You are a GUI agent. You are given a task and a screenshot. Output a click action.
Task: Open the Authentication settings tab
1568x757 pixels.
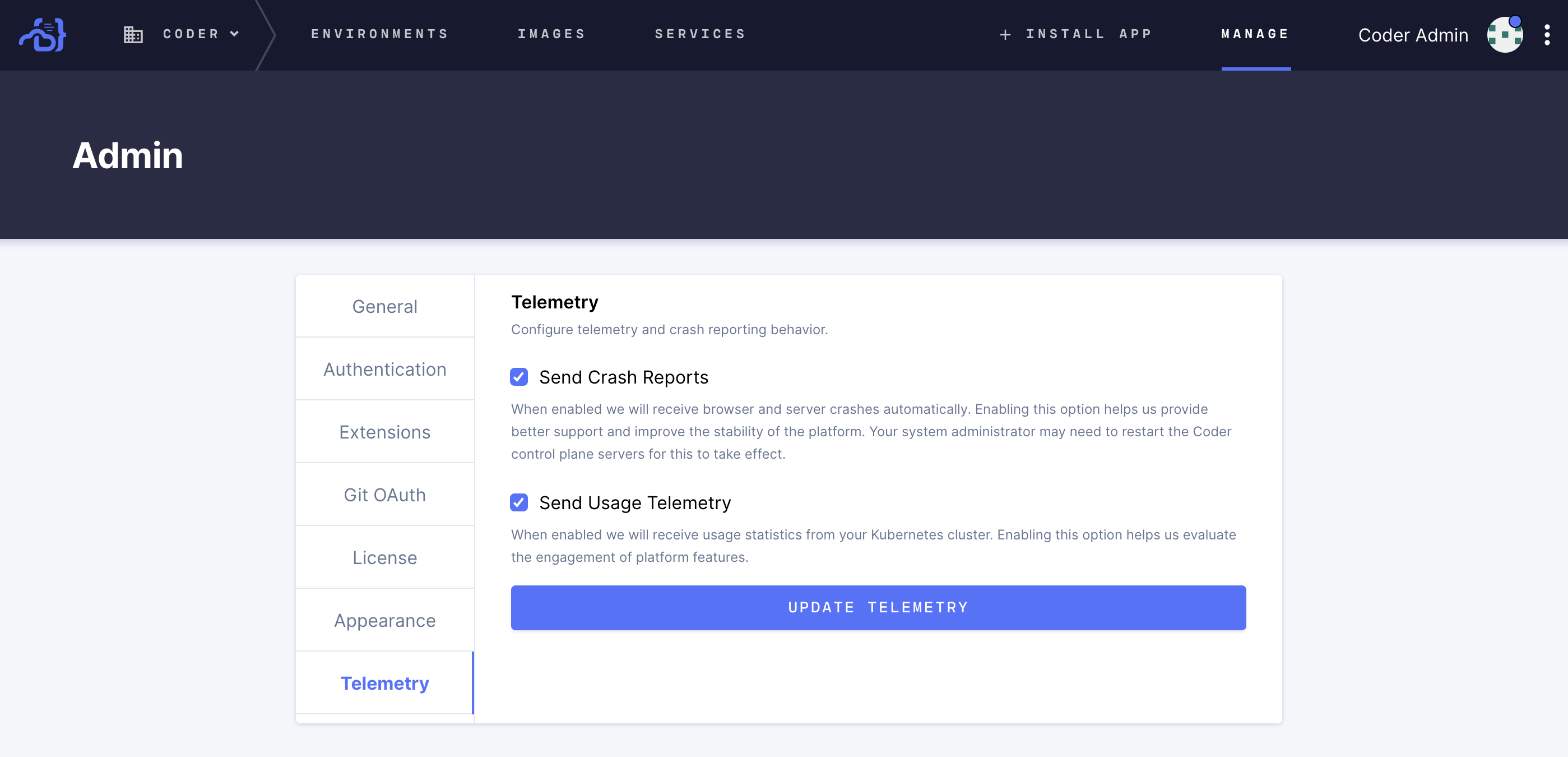384,369
